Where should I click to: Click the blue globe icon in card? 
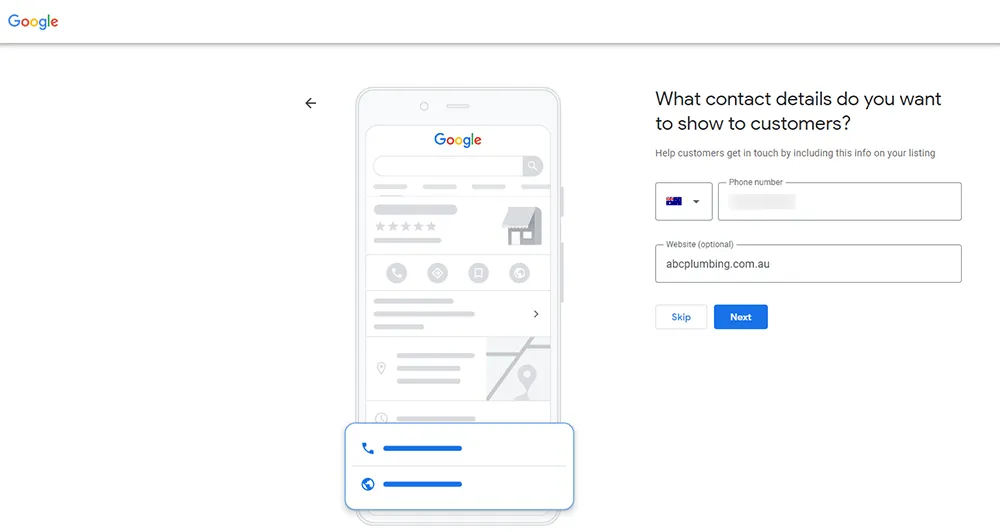point(368,484)
